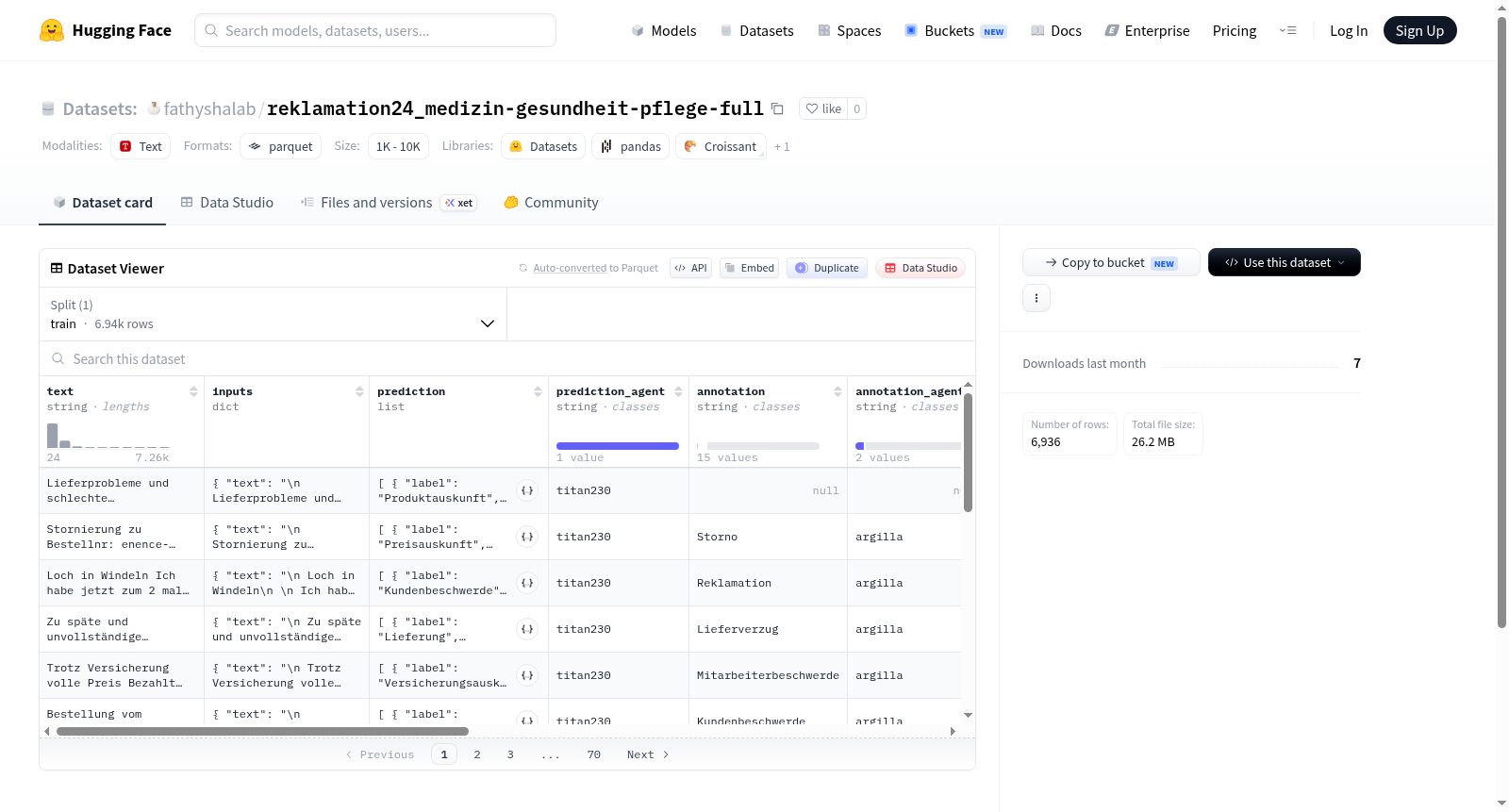Screen dimensions: 1509x812
Task: Click the Text modality tag
Action: (141, 146)
